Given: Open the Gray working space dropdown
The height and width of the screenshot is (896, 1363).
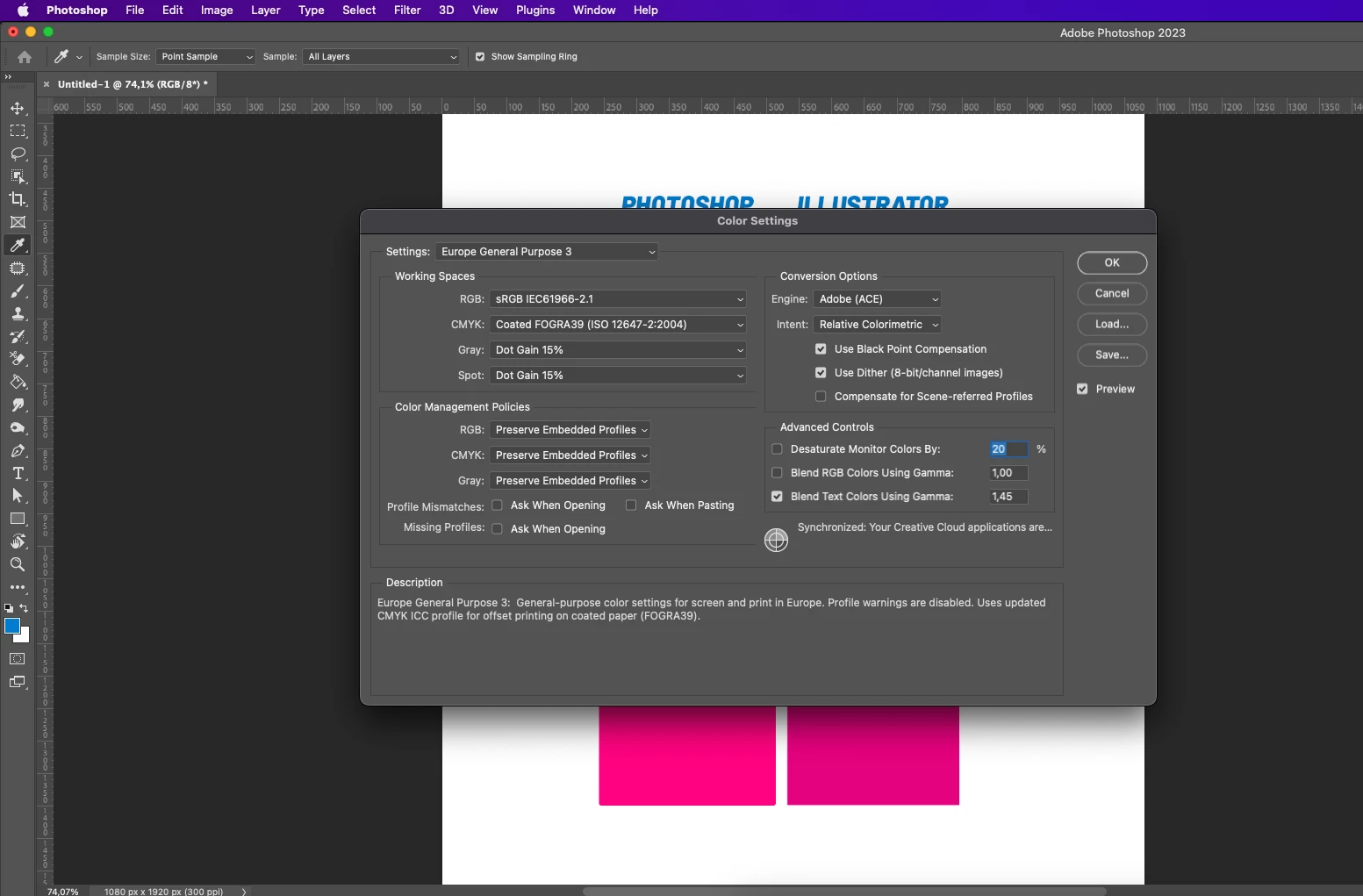Looking at the screenshot, I should click(x=618, y=350).
